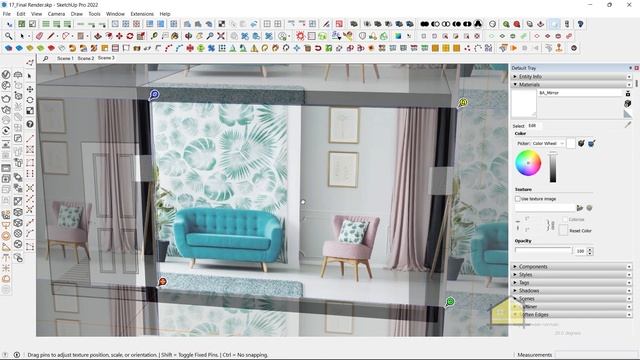Click the orange play arrow icon

pyautogui.click(x=513, y=48)
